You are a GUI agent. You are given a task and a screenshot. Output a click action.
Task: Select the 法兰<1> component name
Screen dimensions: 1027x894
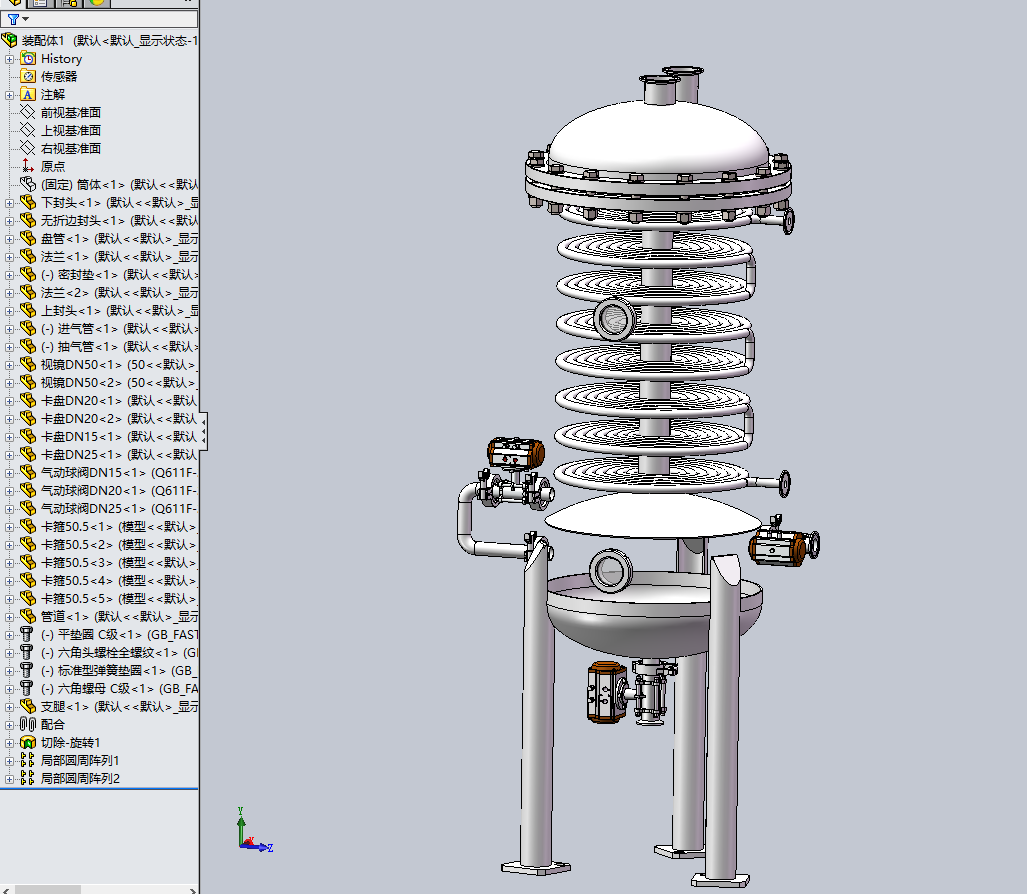(x=65, y=257)
